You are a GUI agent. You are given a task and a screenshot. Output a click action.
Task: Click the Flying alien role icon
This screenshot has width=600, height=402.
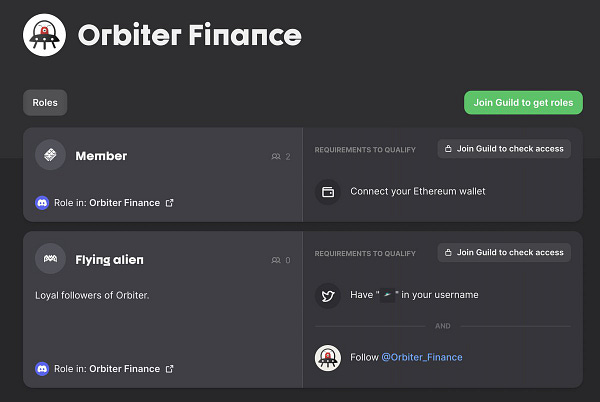pyautogui.click(x=51, y=259)
